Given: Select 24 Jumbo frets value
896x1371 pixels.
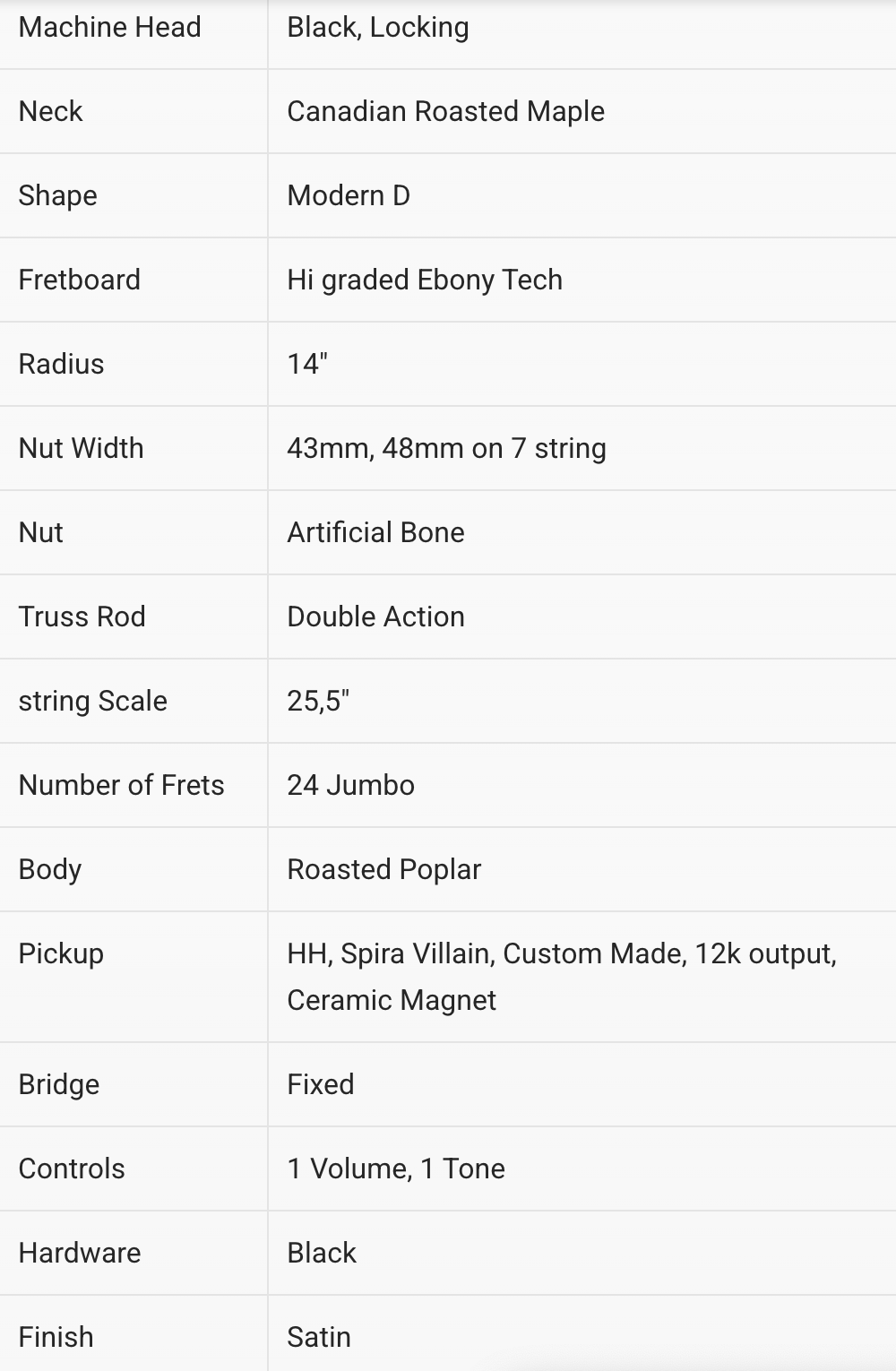Looking at the screenshot, I should (350, 785).
